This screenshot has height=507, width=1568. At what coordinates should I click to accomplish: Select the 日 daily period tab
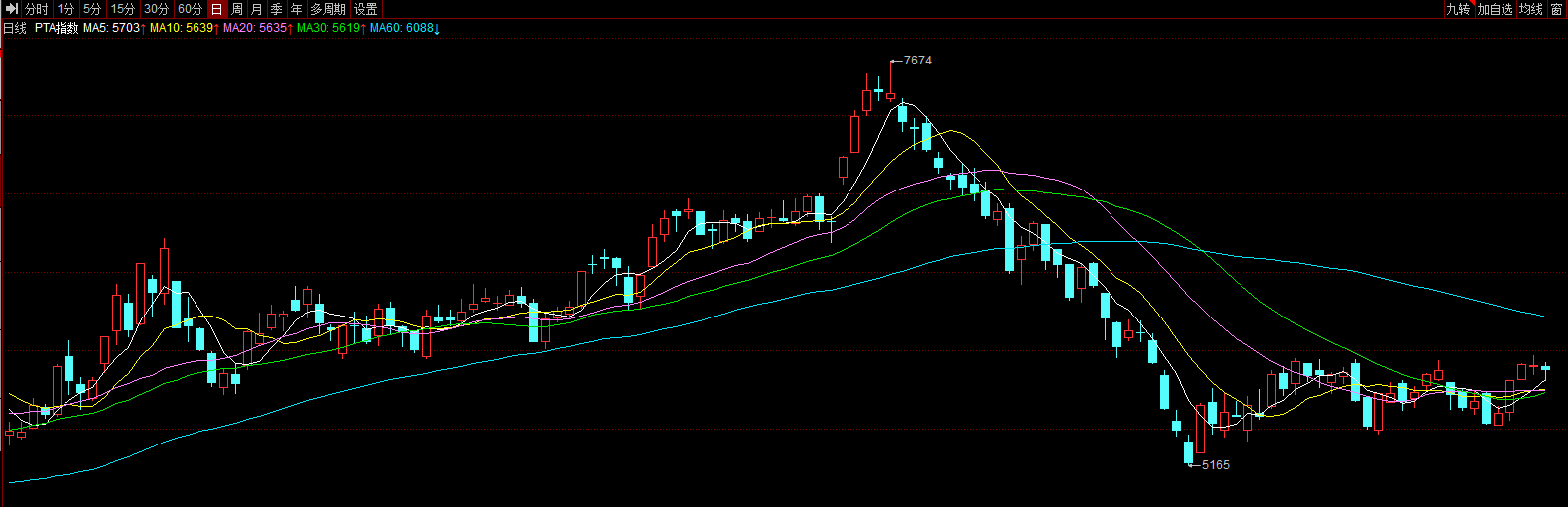[217, 9]
